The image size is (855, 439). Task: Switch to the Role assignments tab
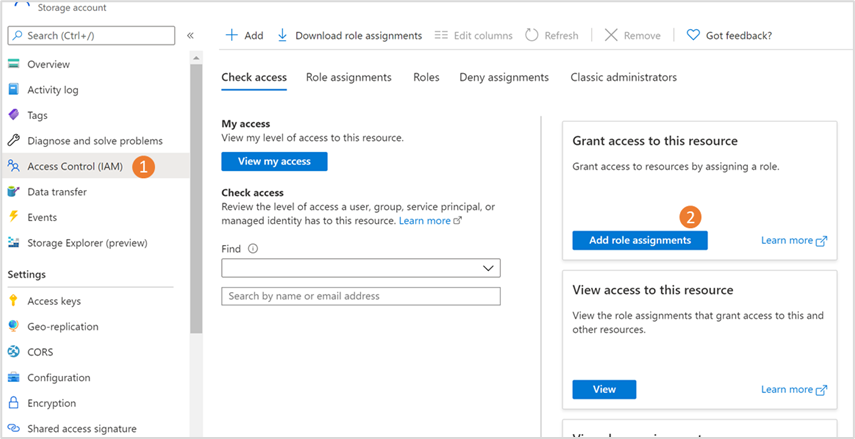[x=349, y=77]
